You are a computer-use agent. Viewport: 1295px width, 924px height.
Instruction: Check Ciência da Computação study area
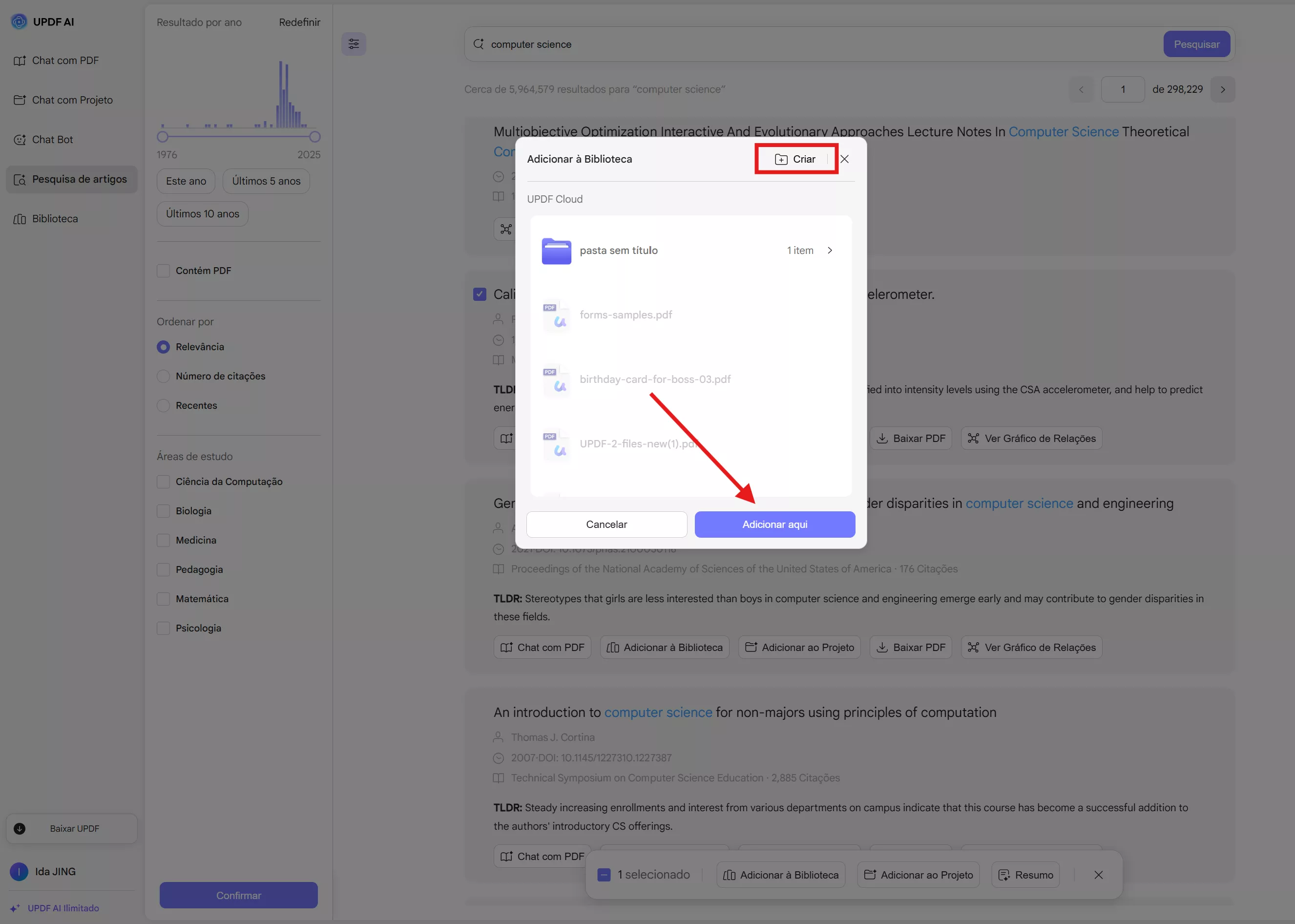click(x=163, y=482)
